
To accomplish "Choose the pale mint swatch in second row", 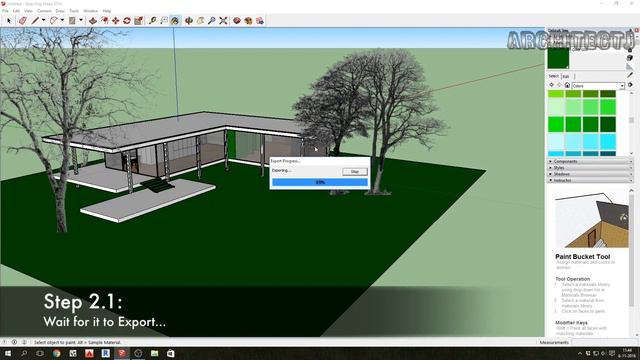I will [556, 107].
